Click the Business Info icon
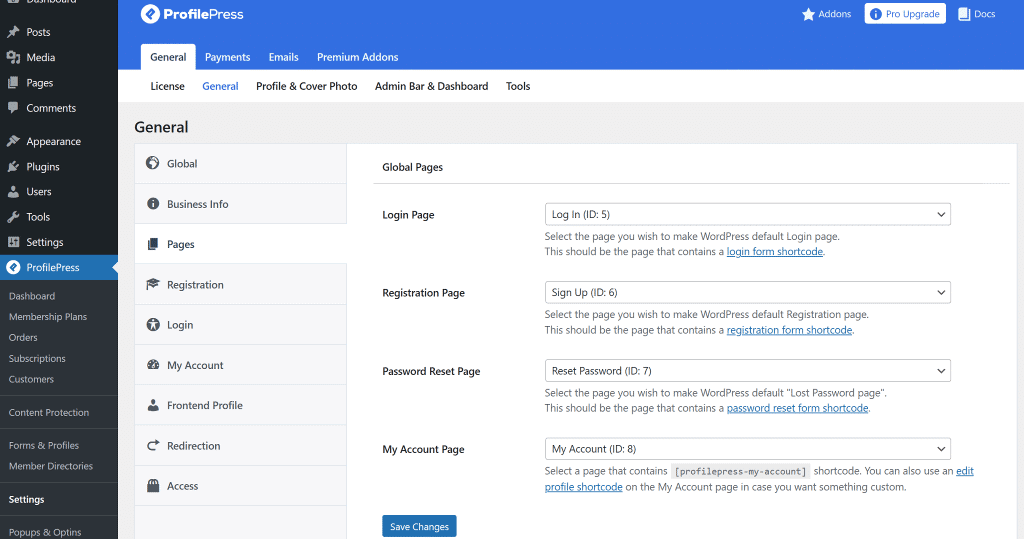This screenshot has width=1024, height=539. tap(153, 204)
